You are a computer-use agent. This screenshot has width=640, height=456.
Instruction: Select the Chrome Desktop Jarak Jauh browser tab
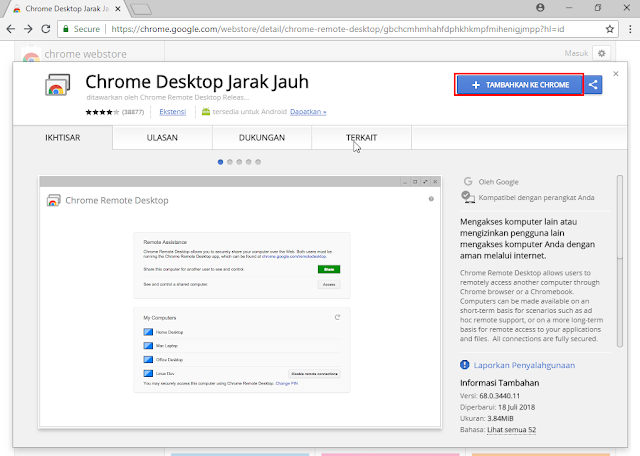[66, 9]
